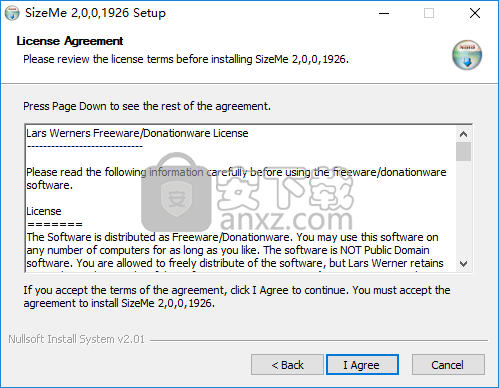This screenshot has height=388, width=499.
Task: Click the SizeMe setup icon in title bar
Action: (12, 13)
